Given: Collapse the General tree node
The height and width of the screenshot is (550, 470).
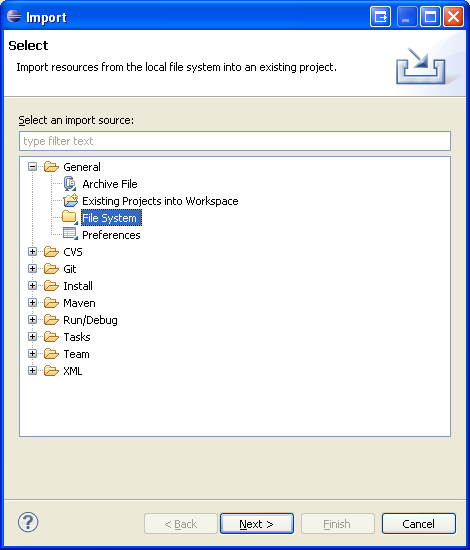Looking at the screenshot, I should point(32,166).
